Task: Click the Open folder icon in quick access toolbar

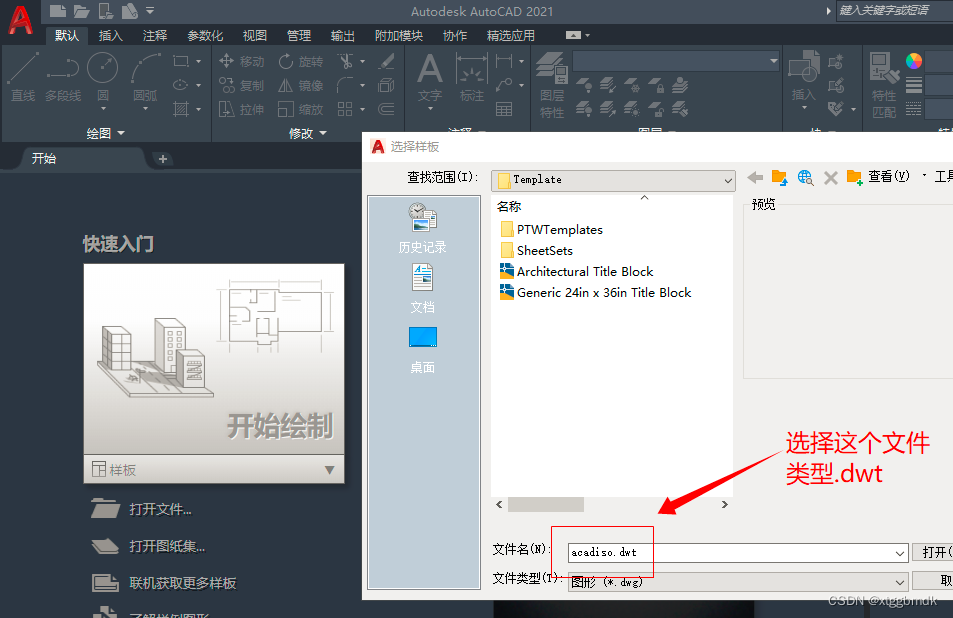Action: (x=81, y=11)
